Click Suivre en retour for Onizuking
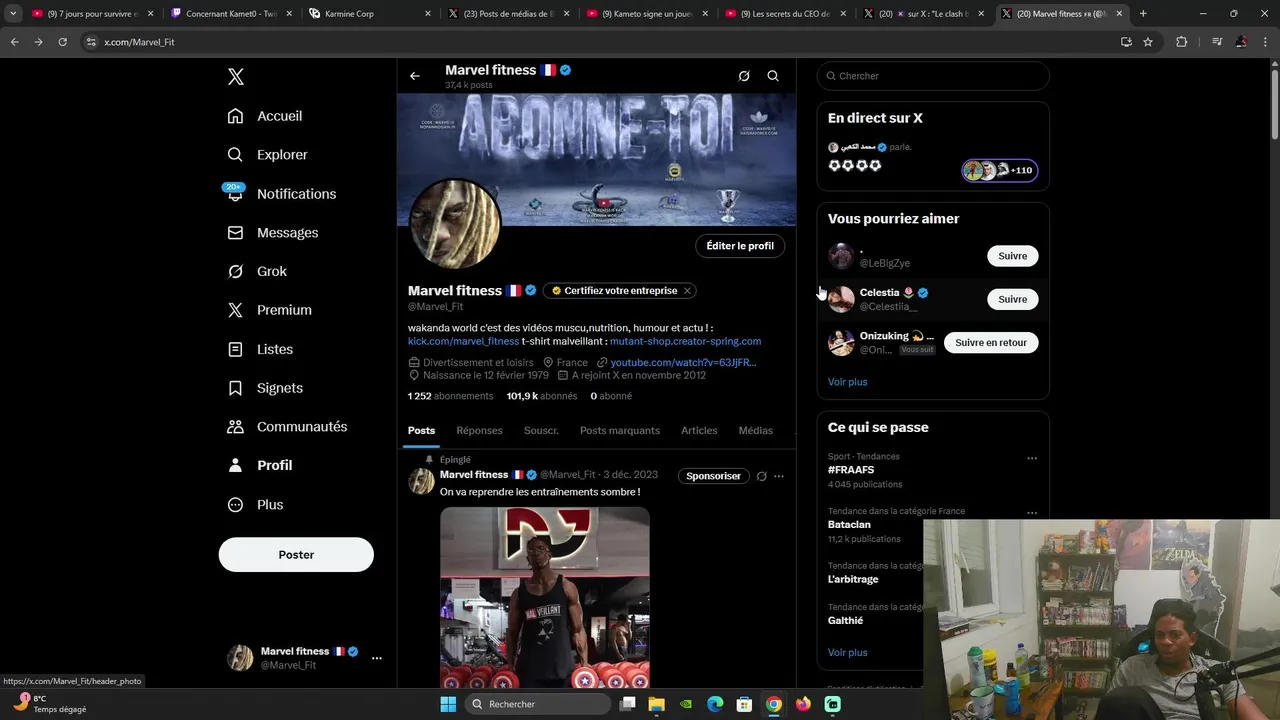The width and height of the screenshot is (1280, 720). click(x=991, y=342)
